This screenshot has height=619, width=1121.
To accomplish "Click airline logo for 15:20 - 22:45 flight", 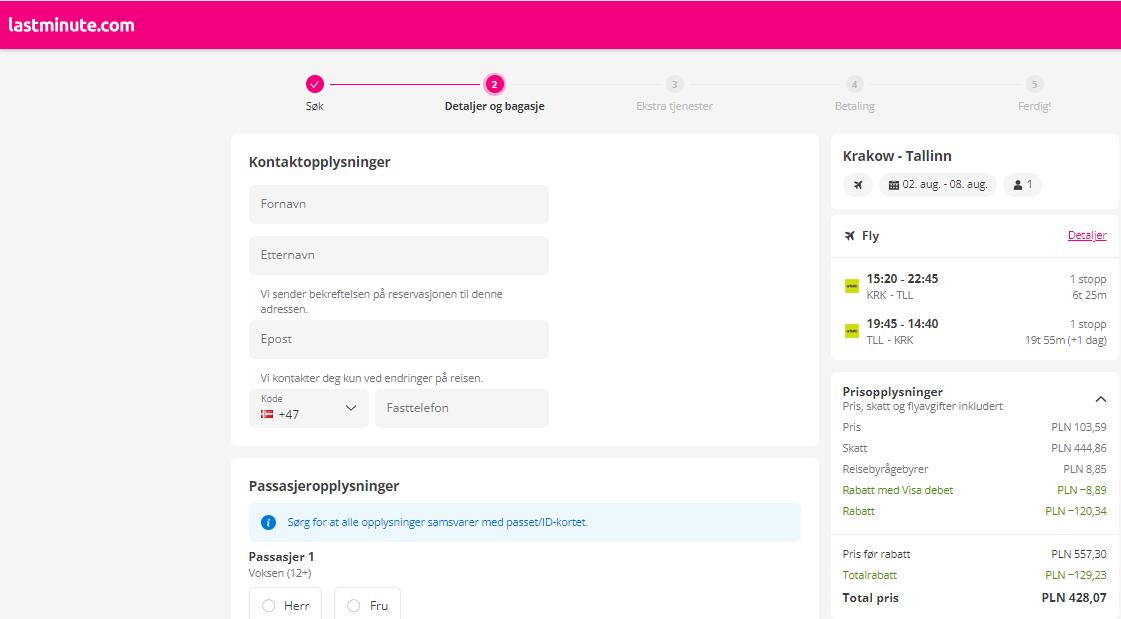I will pyautogui.click(x=851, y=286).
